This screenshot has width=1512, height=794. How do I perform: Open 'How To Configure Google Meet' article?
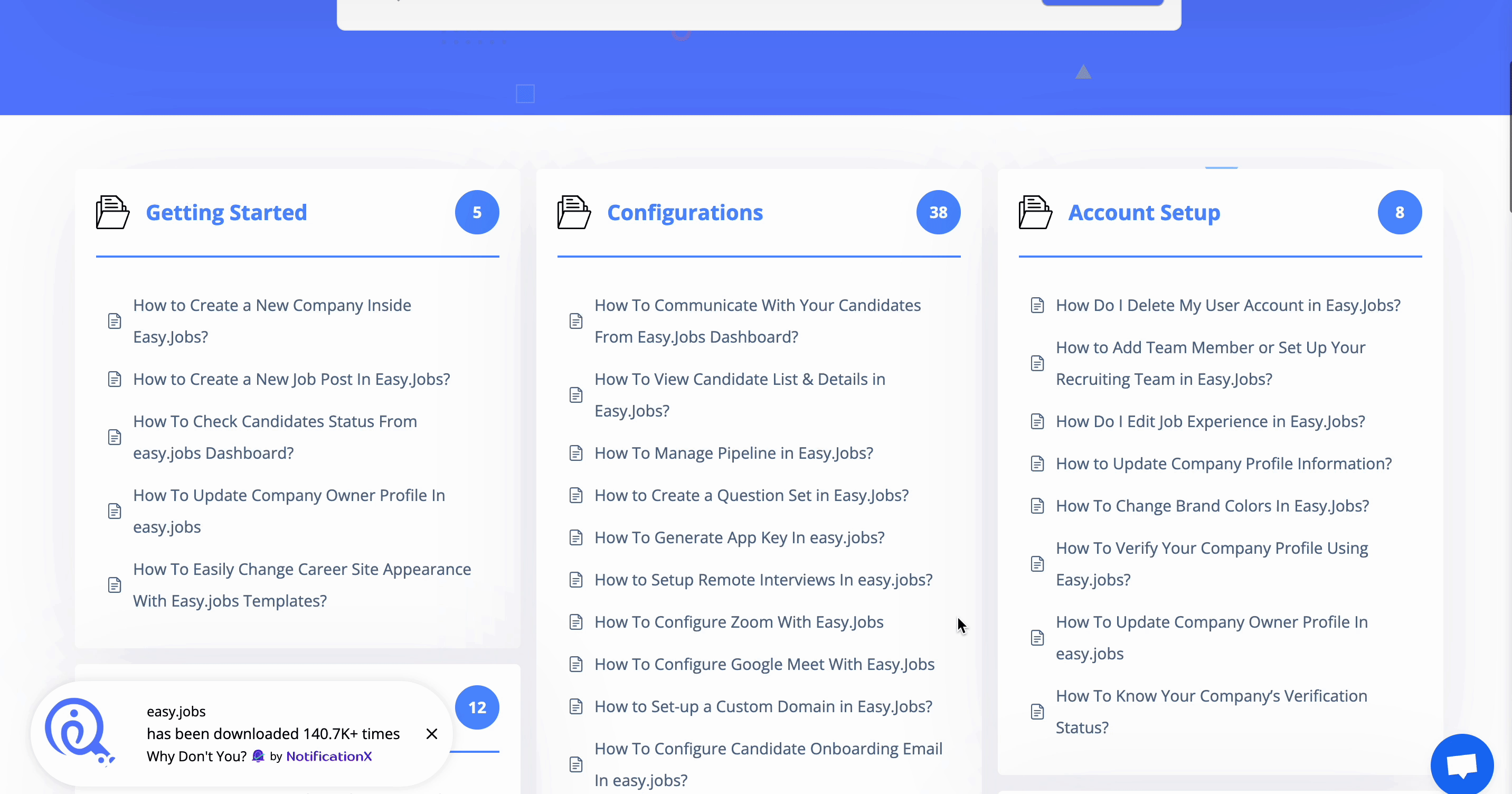pos(765,664)
